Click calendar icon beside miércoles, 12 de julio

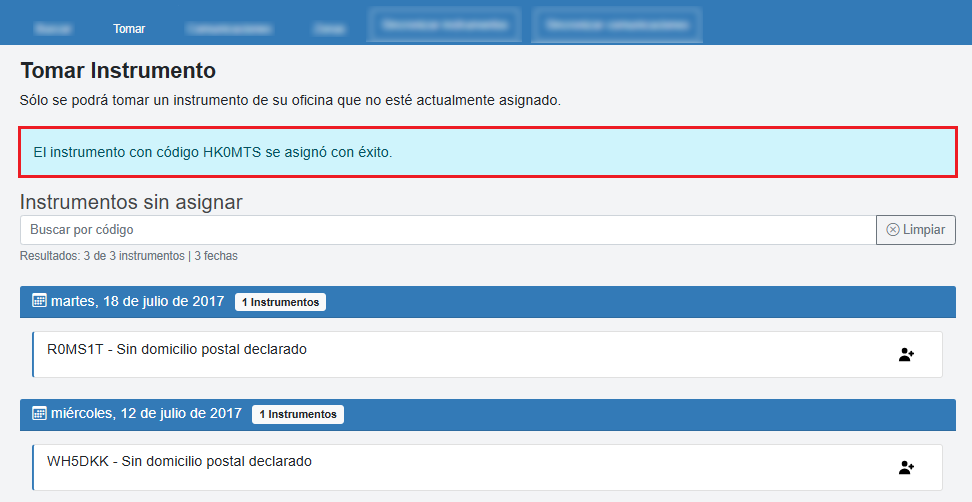[40, 413]
